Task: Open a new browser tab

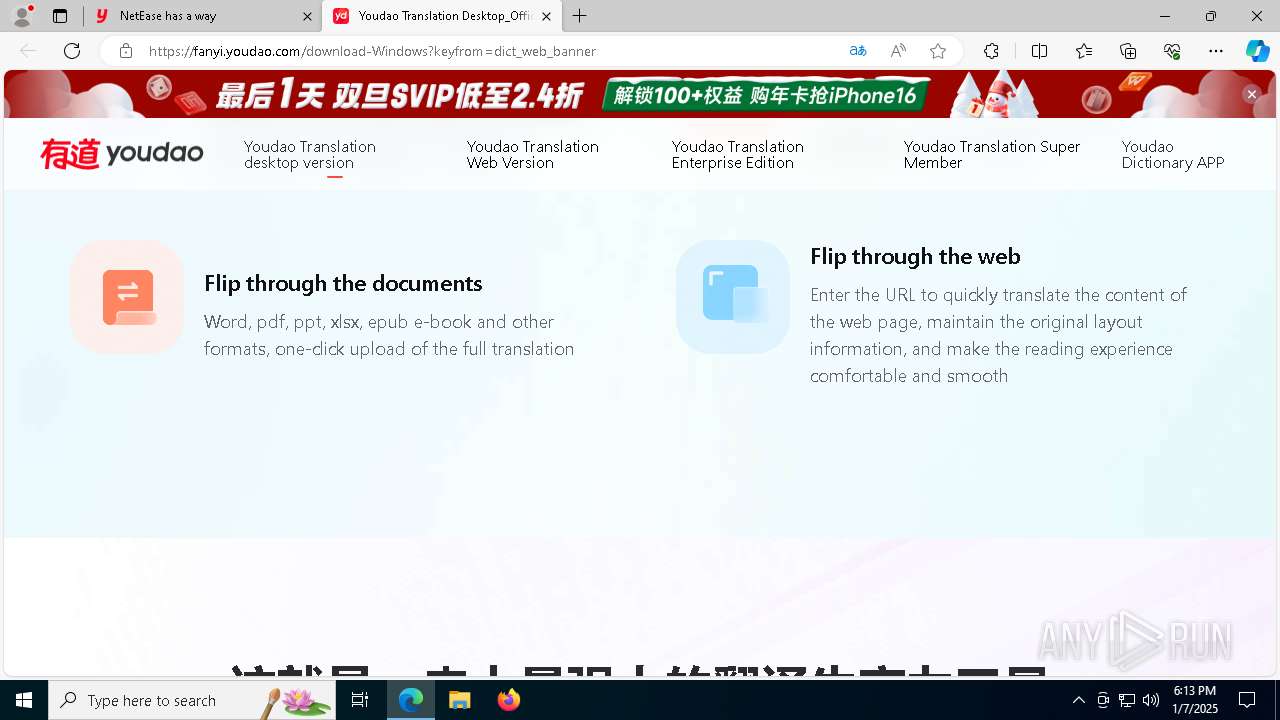Action: [x=580, y=16]
